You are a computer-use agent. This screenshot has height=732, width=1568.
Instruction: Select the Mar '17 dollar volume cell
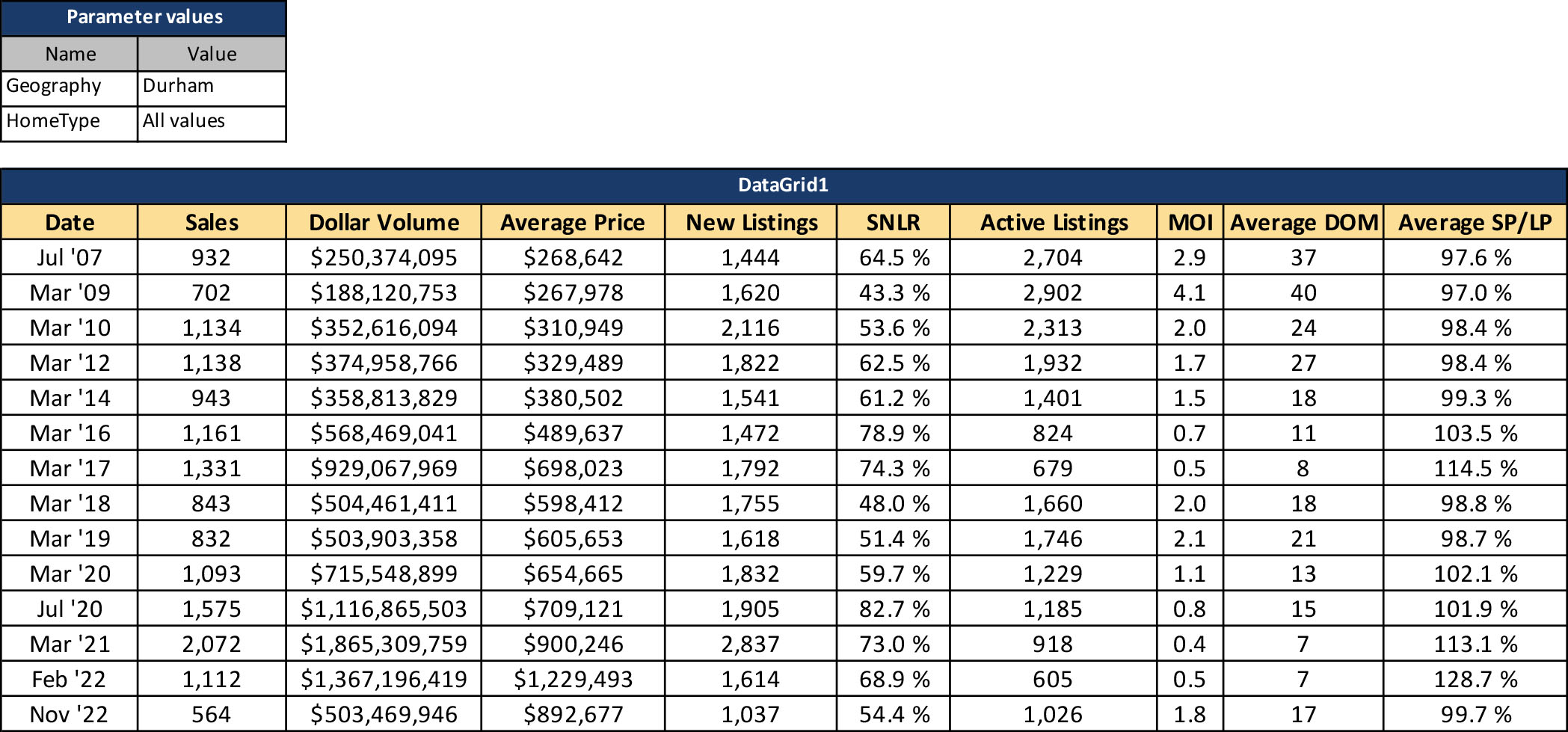click(384, 468)
